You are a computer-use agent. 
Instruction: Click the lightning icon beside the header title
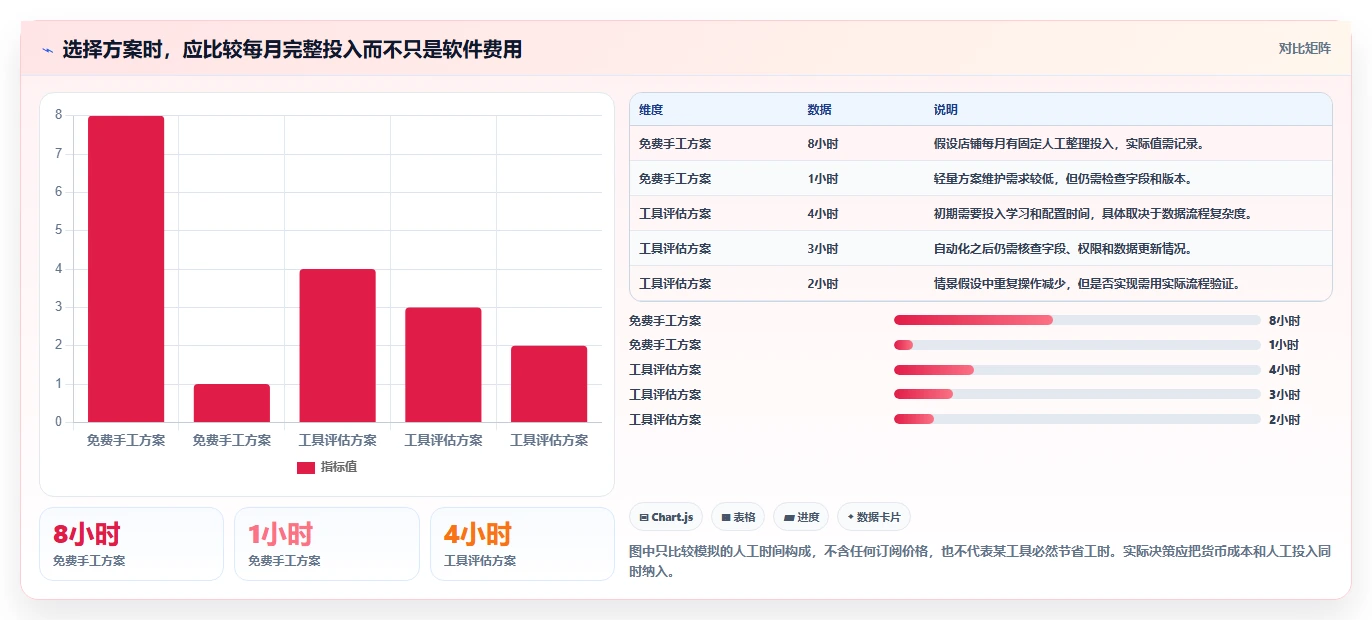[47, 50]
